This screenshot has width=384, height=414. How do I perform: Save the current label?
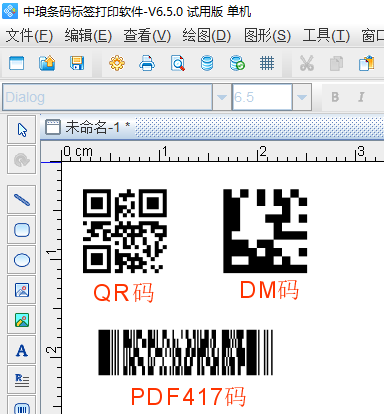coord(77,63)
